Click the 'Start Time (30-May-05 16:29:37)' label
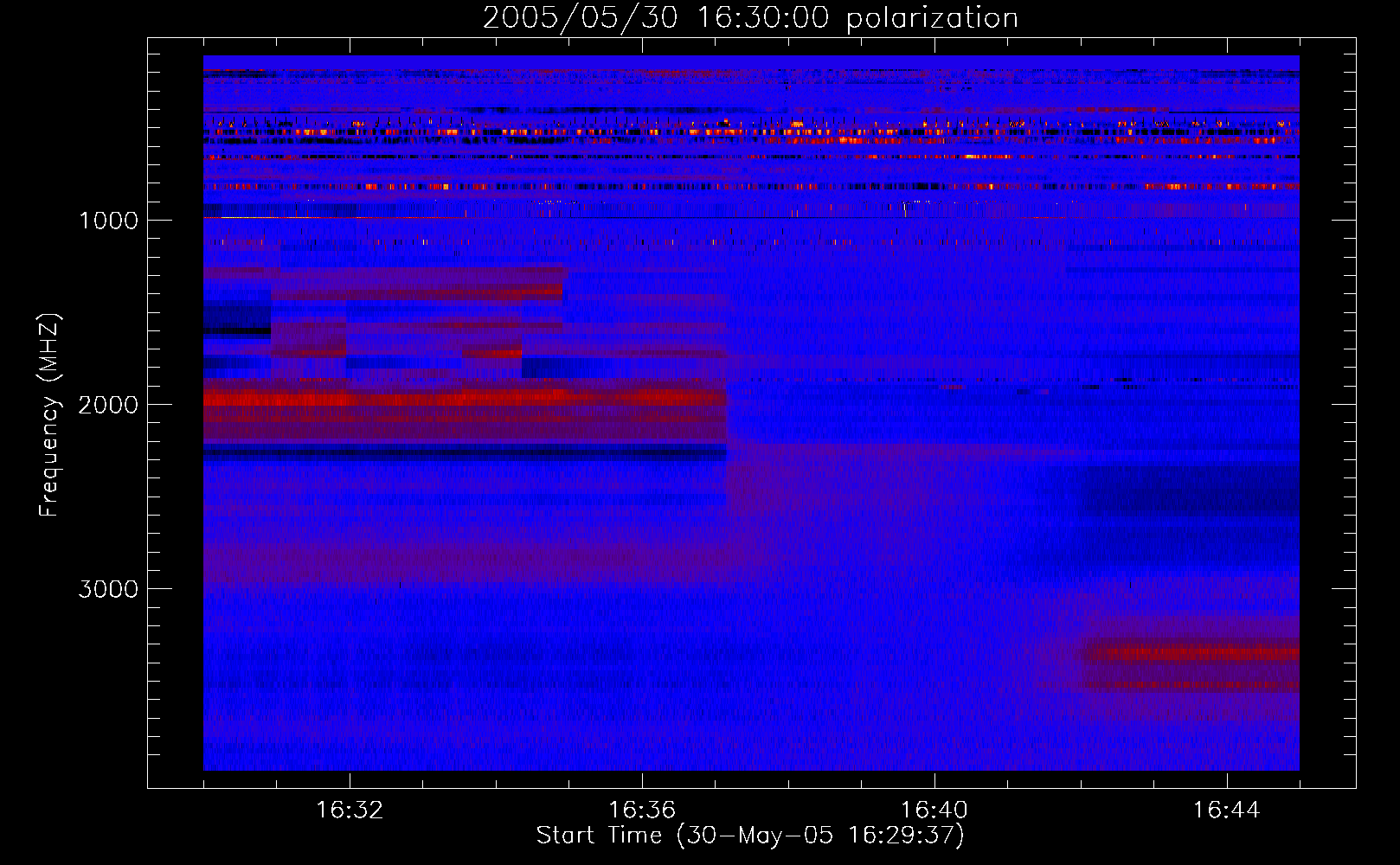This screenshot has width=1400, height=865. coord(750,836)
